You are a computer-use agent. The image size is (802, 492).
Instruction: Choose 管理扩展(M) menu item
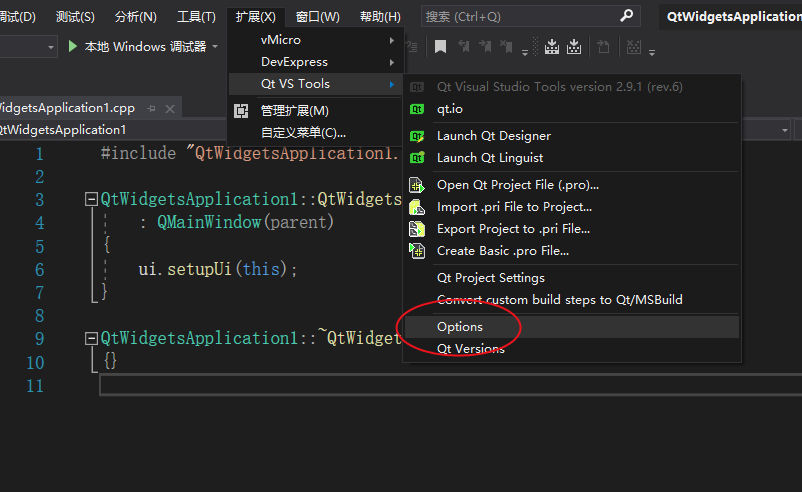(316, 111)
